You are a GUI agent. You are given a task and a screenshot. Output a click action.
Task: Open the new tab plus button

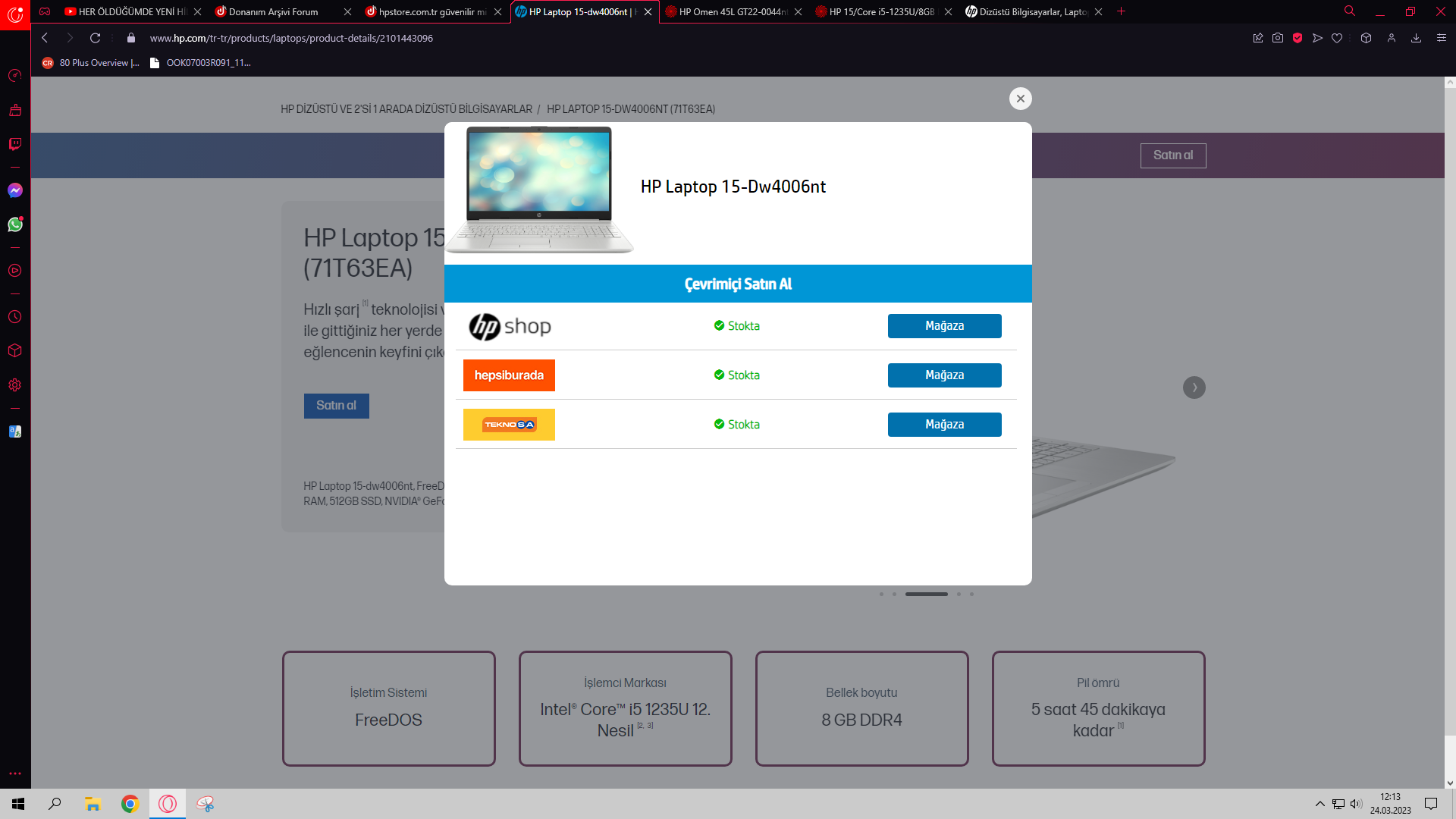pyautogui.click(x=1121, y=11)
